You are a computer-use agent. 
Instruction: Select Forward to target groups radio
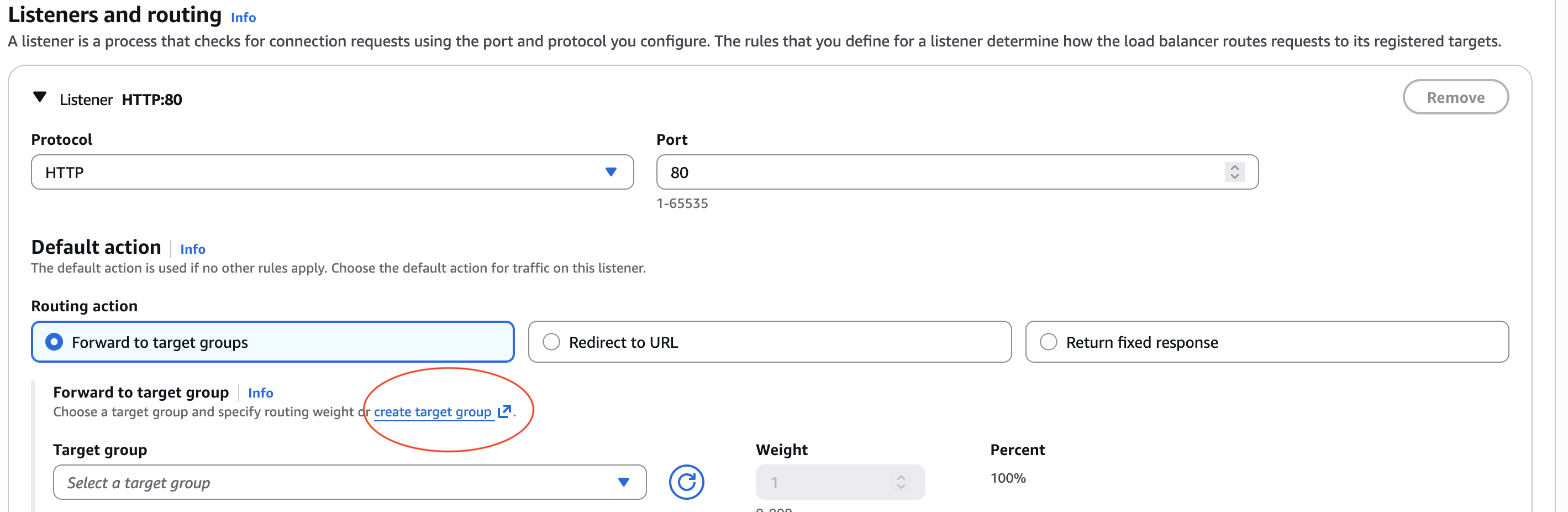click(55, 342)
